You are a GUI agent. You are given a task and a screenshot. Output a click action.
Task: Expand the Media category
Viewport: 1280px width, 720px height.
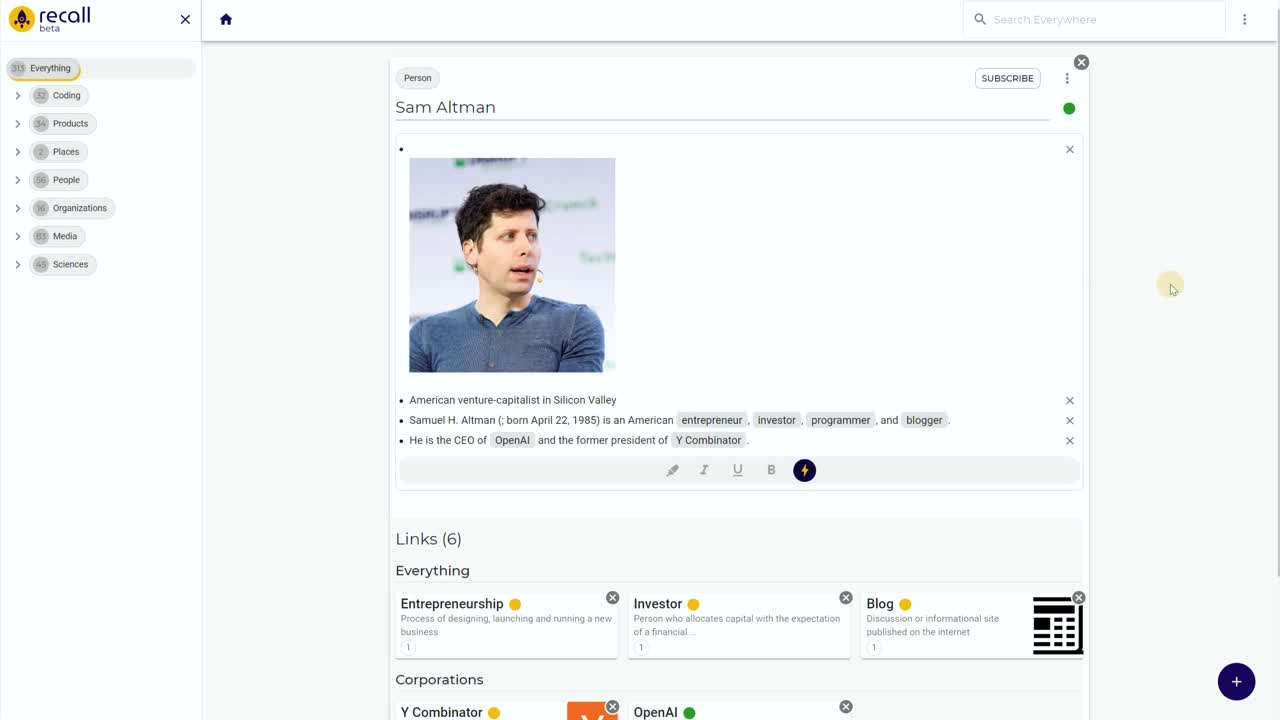click(x=17, y=236)
